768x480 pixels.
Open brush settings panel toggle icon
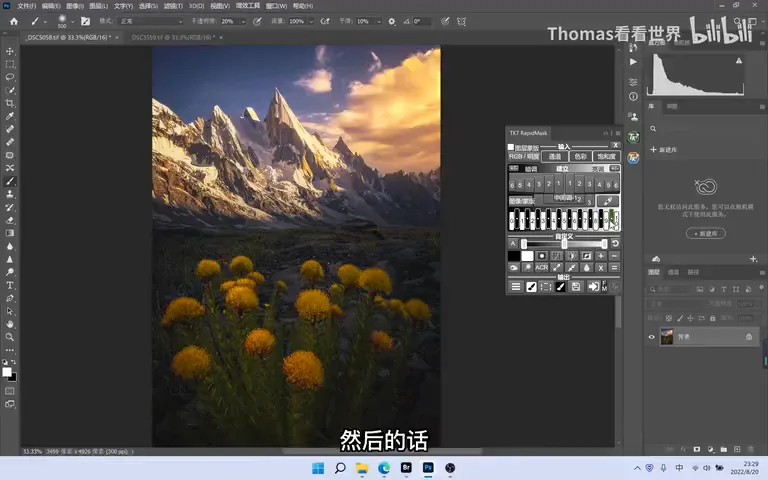[x=85, y=22]
